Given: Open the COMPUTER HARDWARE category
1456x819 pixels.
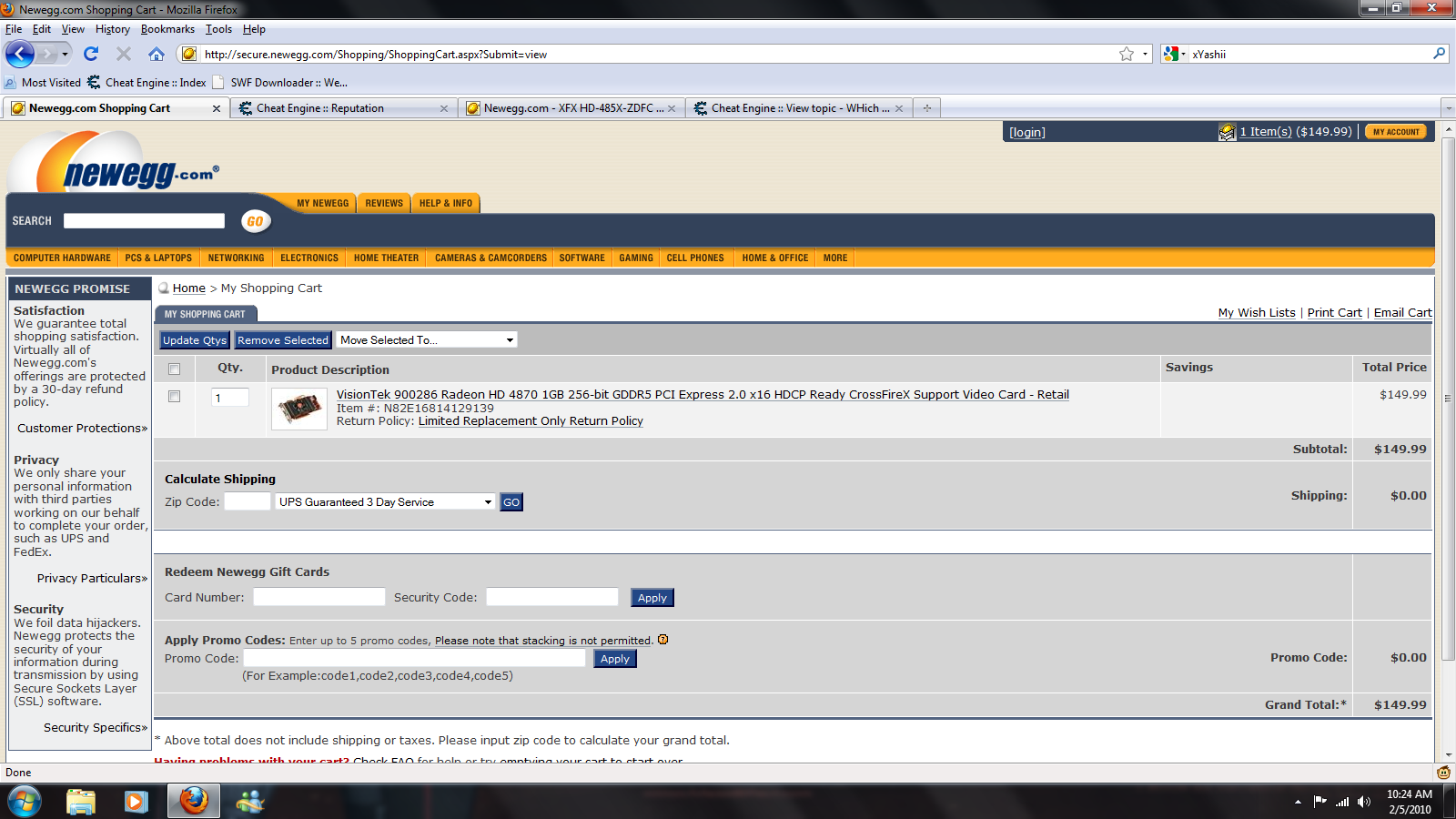Looking at the screenshot, I should coord(62,258).
